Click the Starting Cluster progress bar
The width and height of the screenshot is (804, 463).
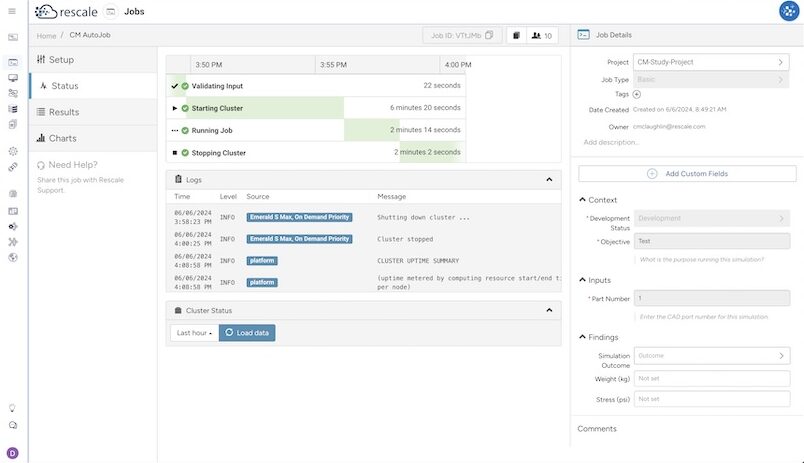pos(265,108)
